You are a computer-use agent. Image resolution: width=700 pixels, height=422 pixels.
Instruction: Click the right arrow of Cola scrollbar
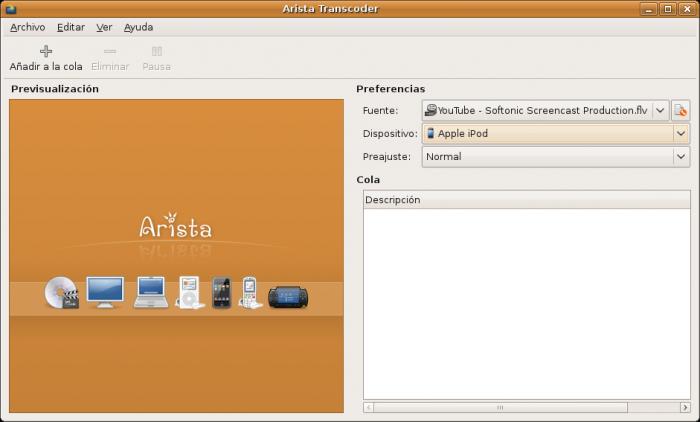(684, 408)
